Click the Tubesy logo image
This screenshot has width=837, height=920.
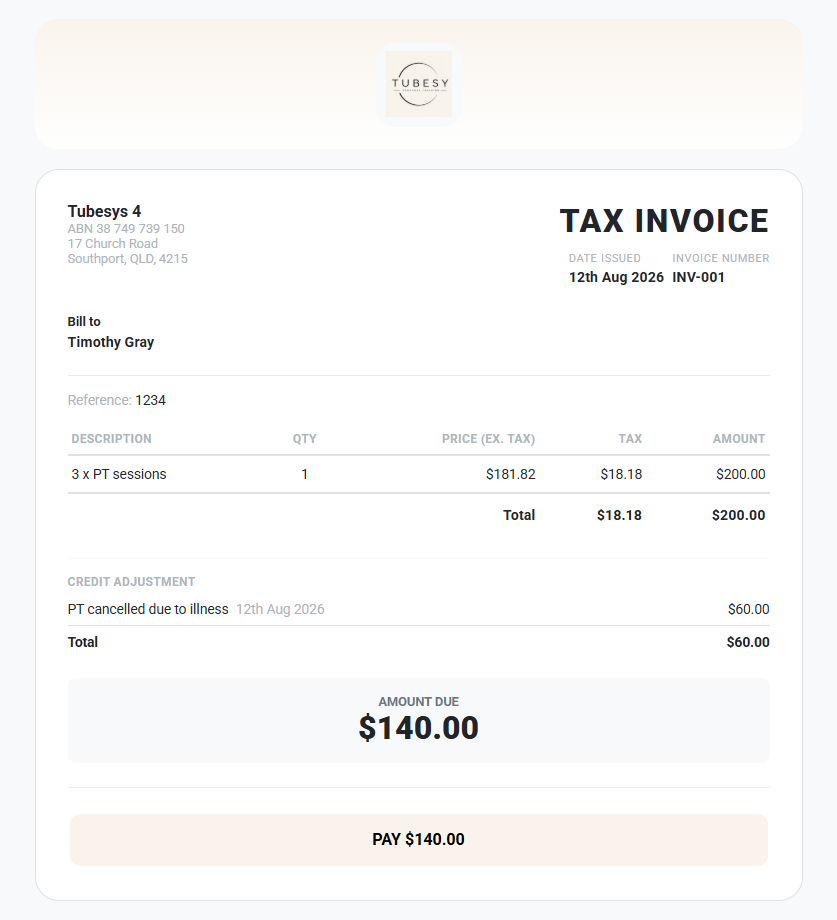click(x=419, y=84)
